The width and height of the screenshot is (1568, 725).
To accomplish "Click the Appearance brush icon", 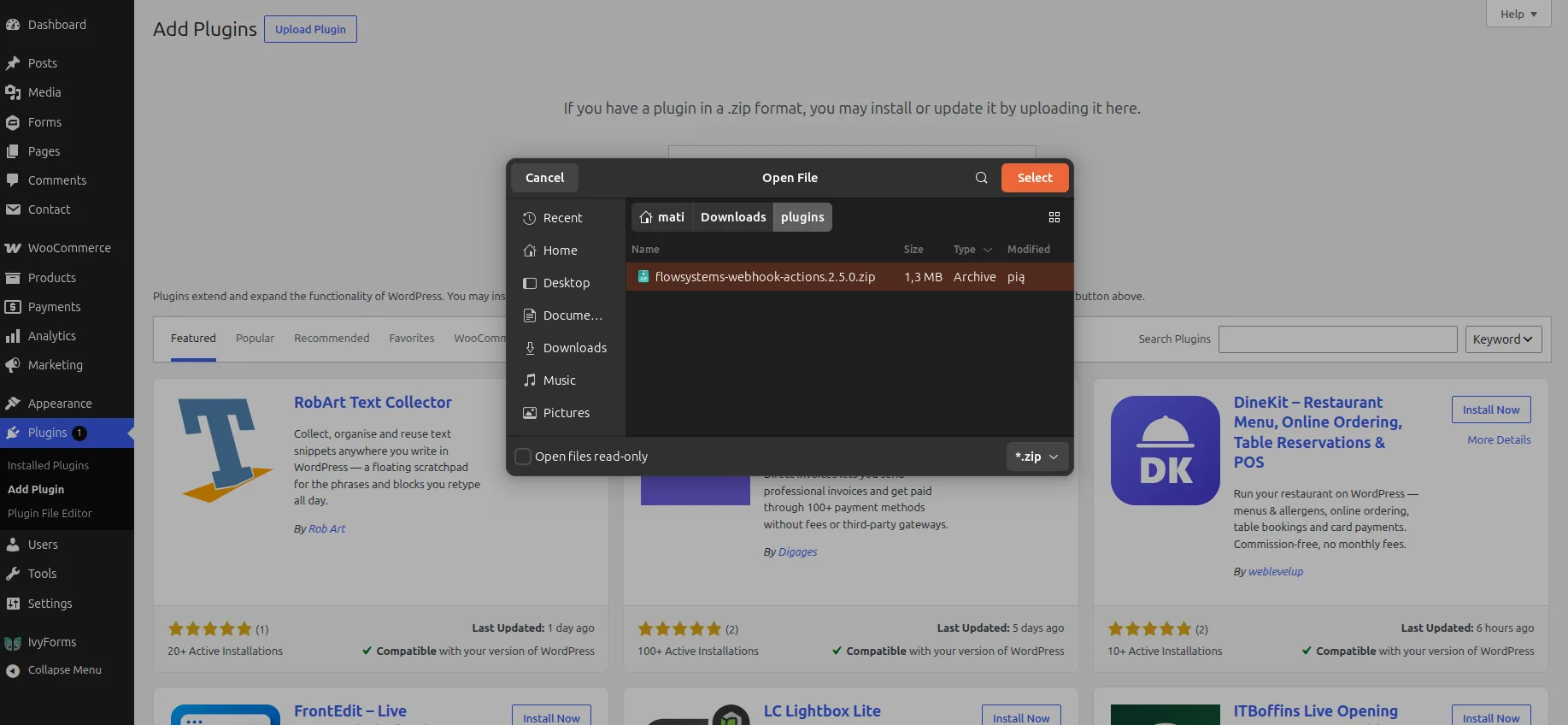I will click(x=13, y=404).
